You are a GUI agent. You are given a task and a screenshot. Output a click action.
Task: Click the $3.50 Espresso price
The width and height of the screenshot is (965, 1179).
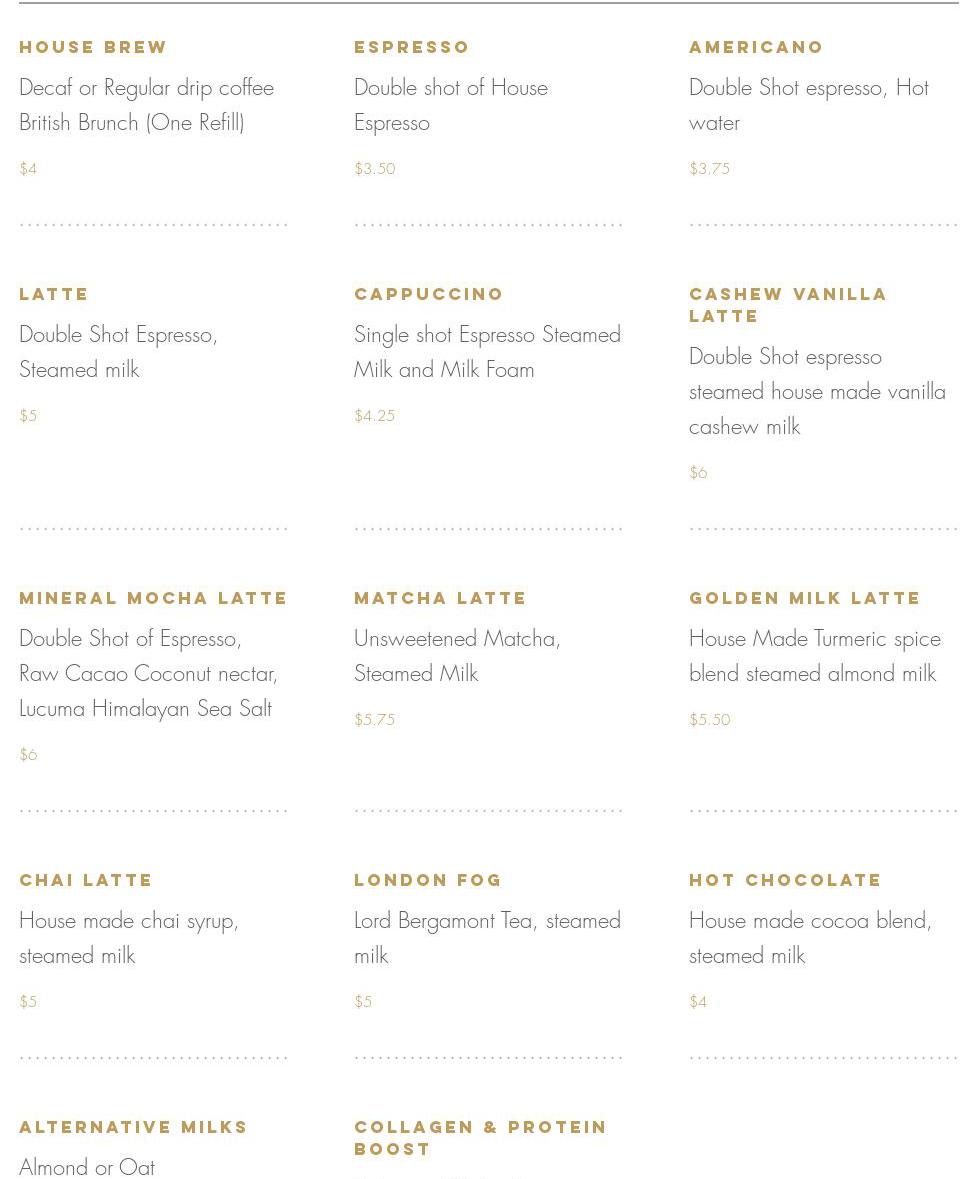tap(375, 169)
